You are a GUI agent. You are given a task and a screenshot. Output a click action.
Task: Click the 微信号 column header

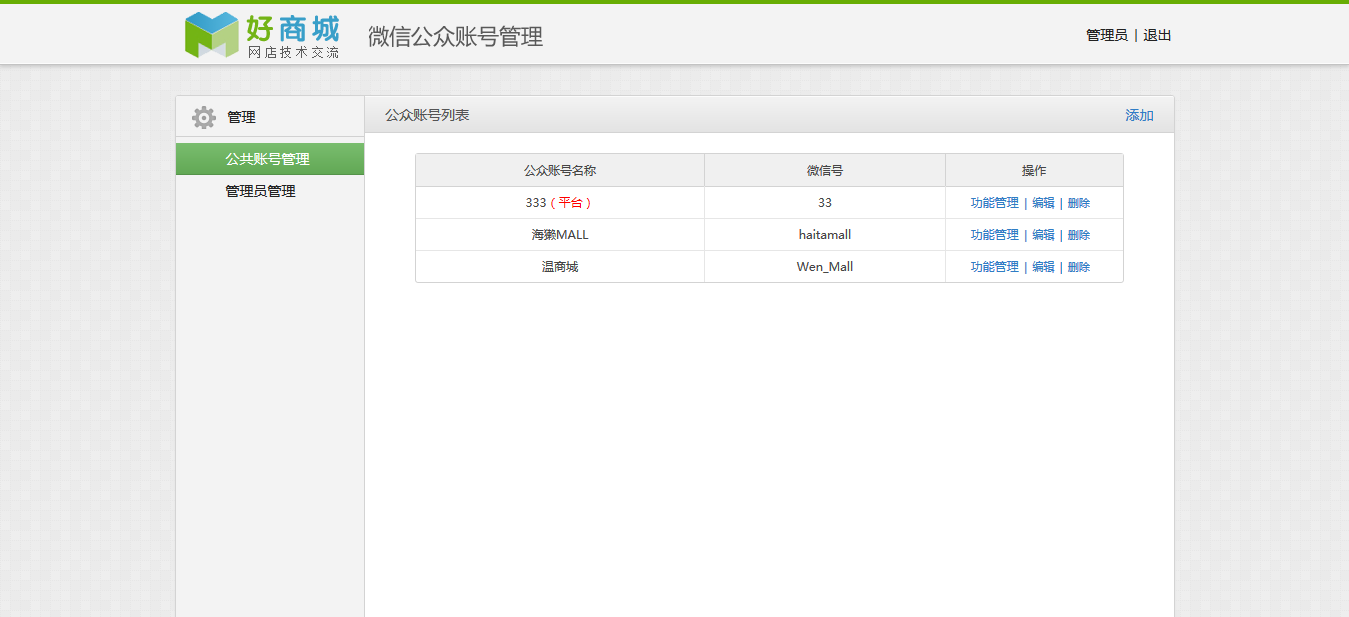pos(825,171)
